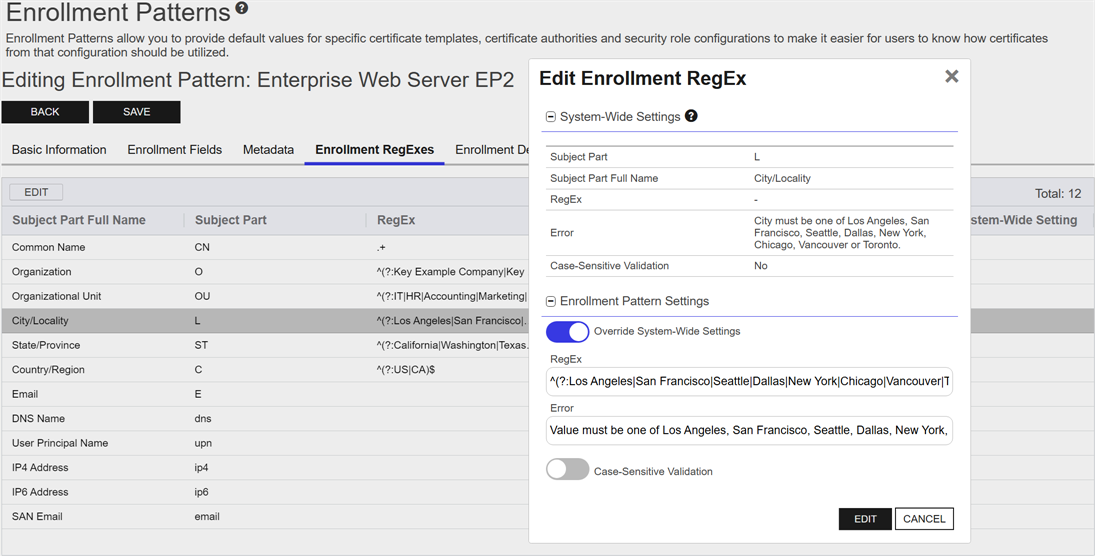The width and height of the screenshot is (1095, 556).
Task: Switch to the Basic Information tab
Action: point(59,150)
